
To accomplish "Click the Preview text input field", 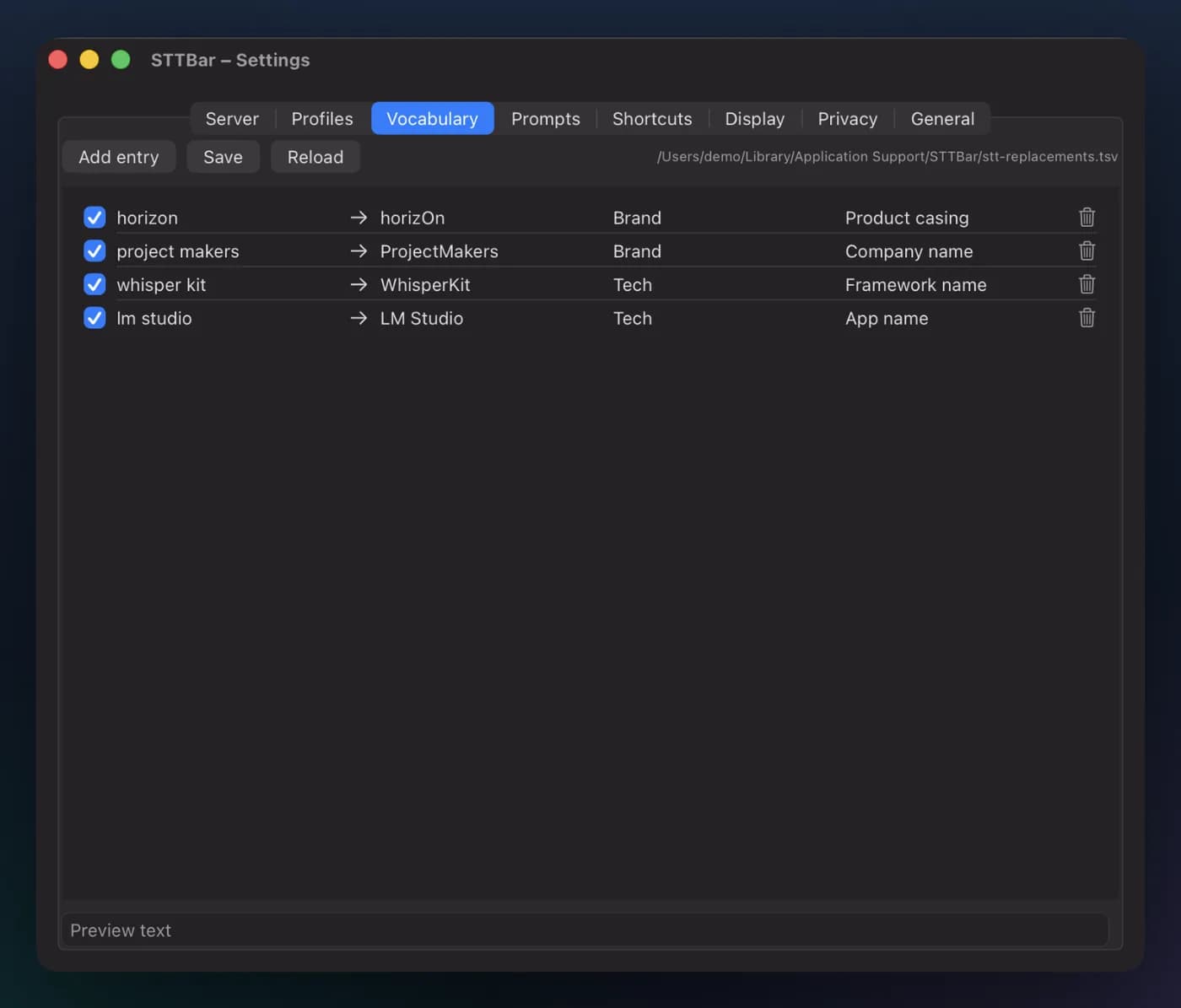I will 585,930.
